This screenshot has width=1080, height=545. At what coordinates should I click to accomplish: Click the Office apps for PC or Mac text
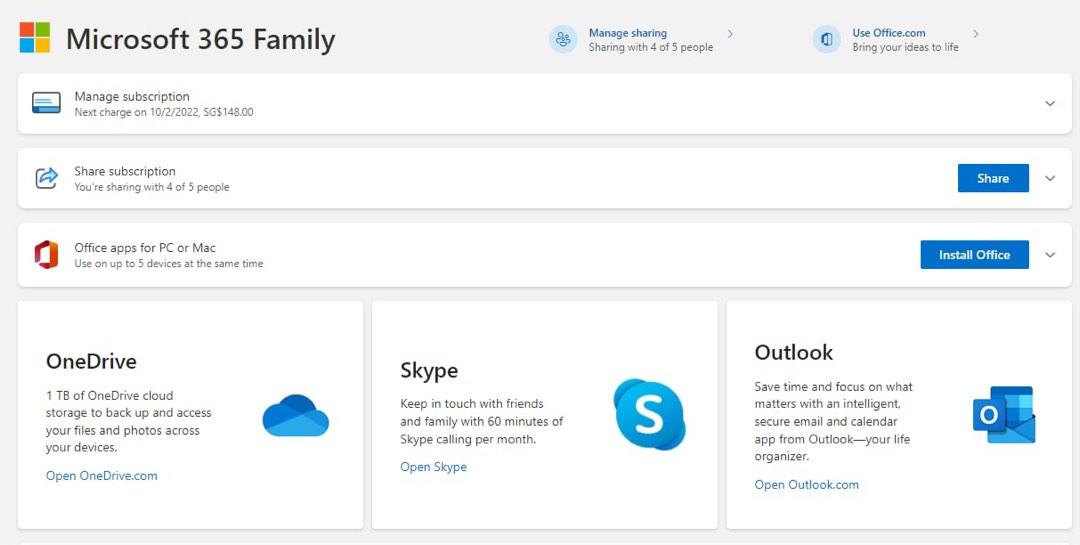(145, 247)
